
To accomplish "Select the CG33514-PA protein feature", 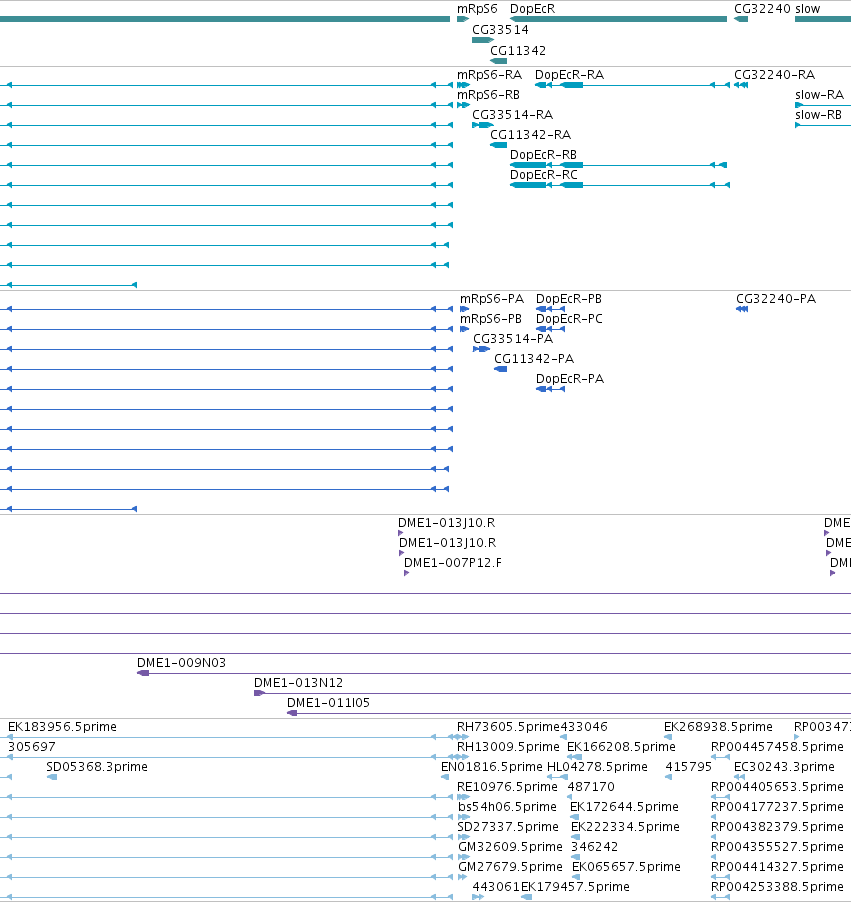I will click(x=481, y=349).
